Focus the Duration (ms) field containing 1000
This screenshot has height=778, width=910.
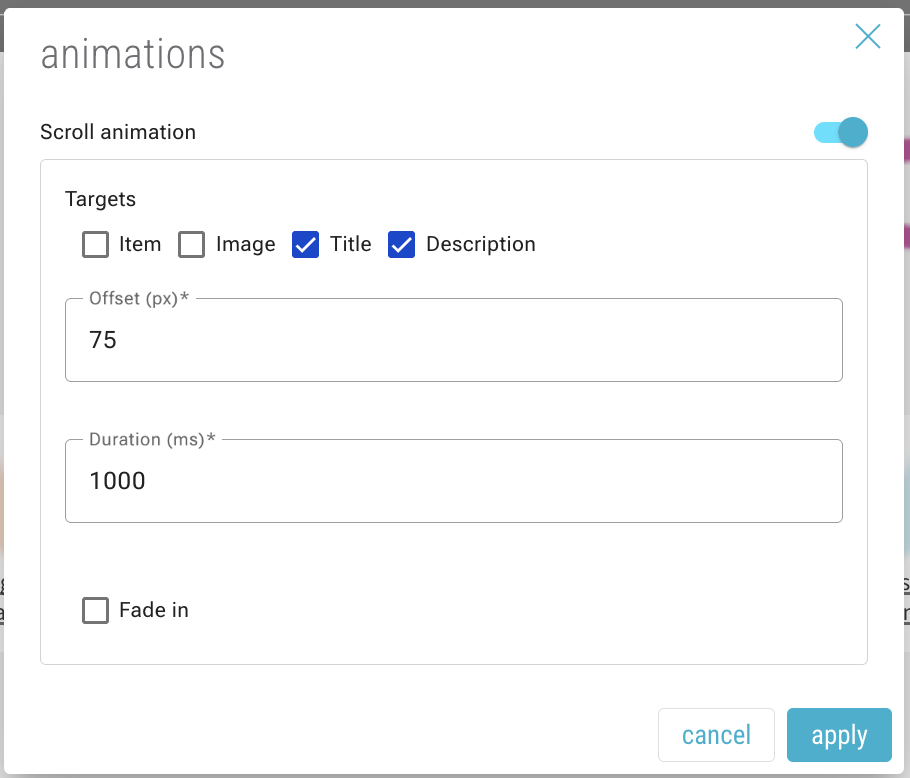click(x=453, y=482)
